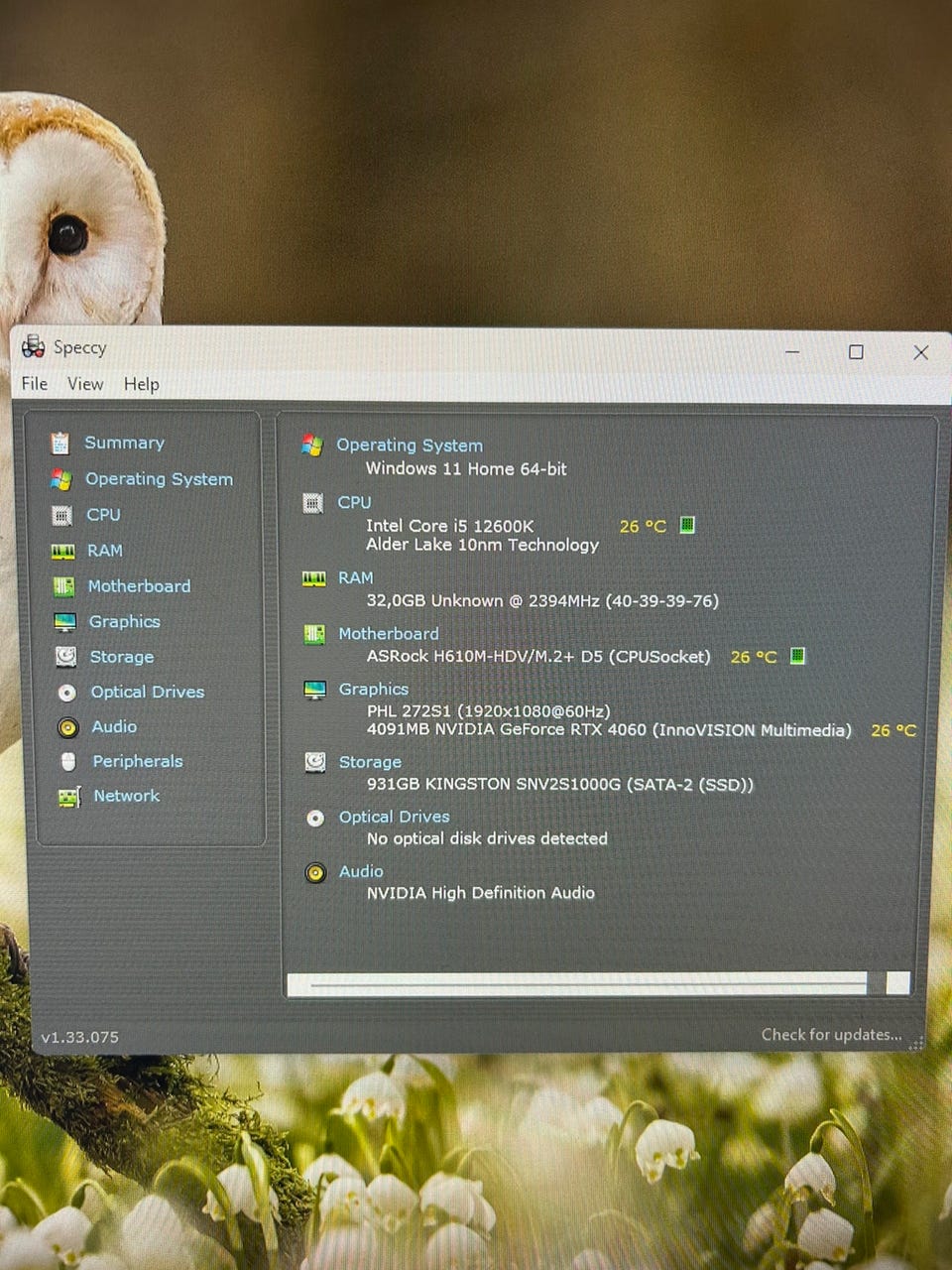The height and width of the screenshot is (1270, 952).
Task: Click the Motherboard temperature value 26 °C
Action: click(754, 658)
